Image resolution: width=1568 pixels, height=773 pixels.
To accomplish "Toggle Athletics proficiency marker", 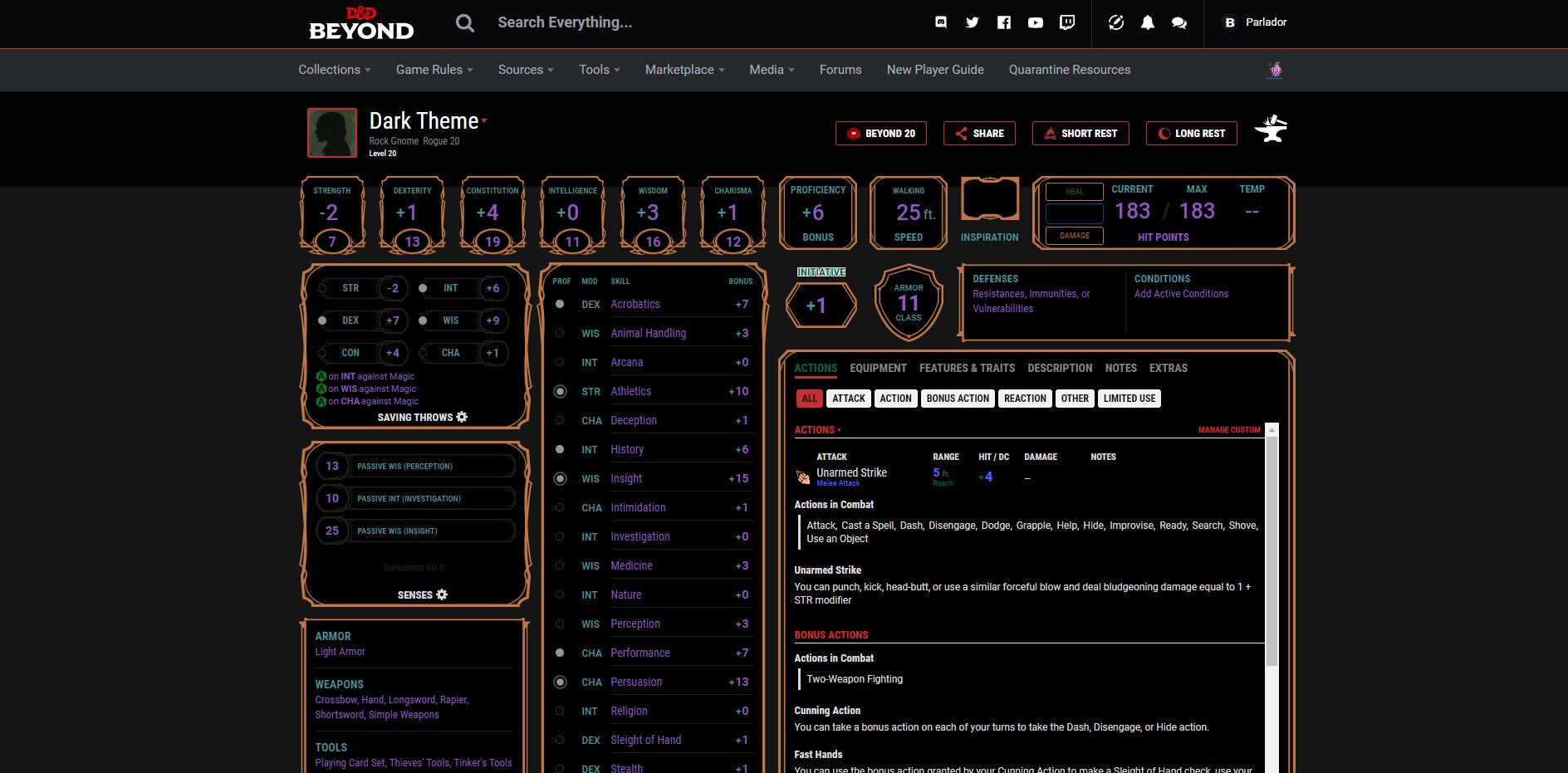I will pos(560,391).
